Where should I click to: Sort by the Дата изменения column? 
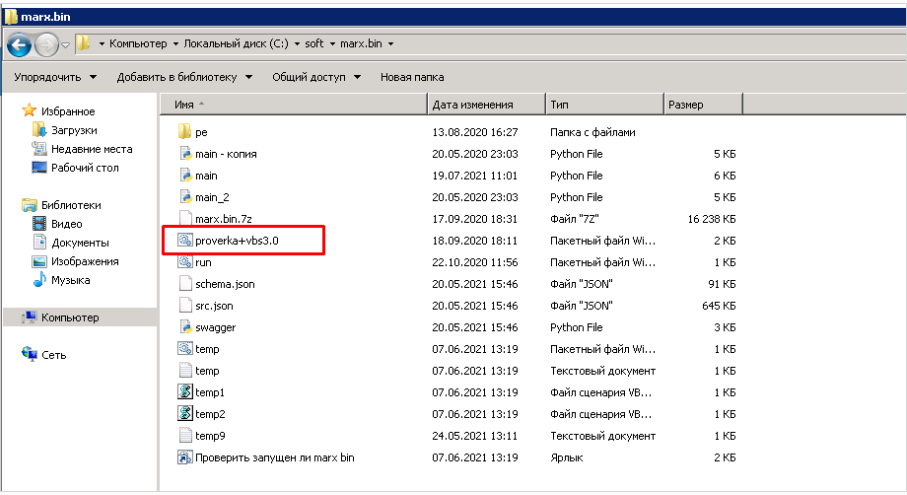[x=486, y=105]
